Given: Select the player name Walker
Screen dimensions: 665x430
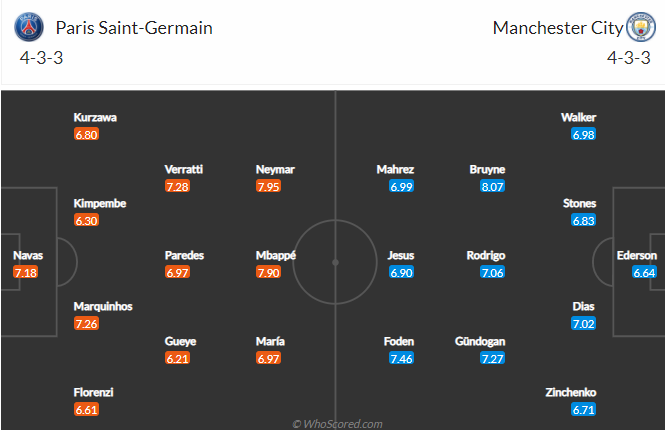Looking at the screenshot, I should (579, 117).
